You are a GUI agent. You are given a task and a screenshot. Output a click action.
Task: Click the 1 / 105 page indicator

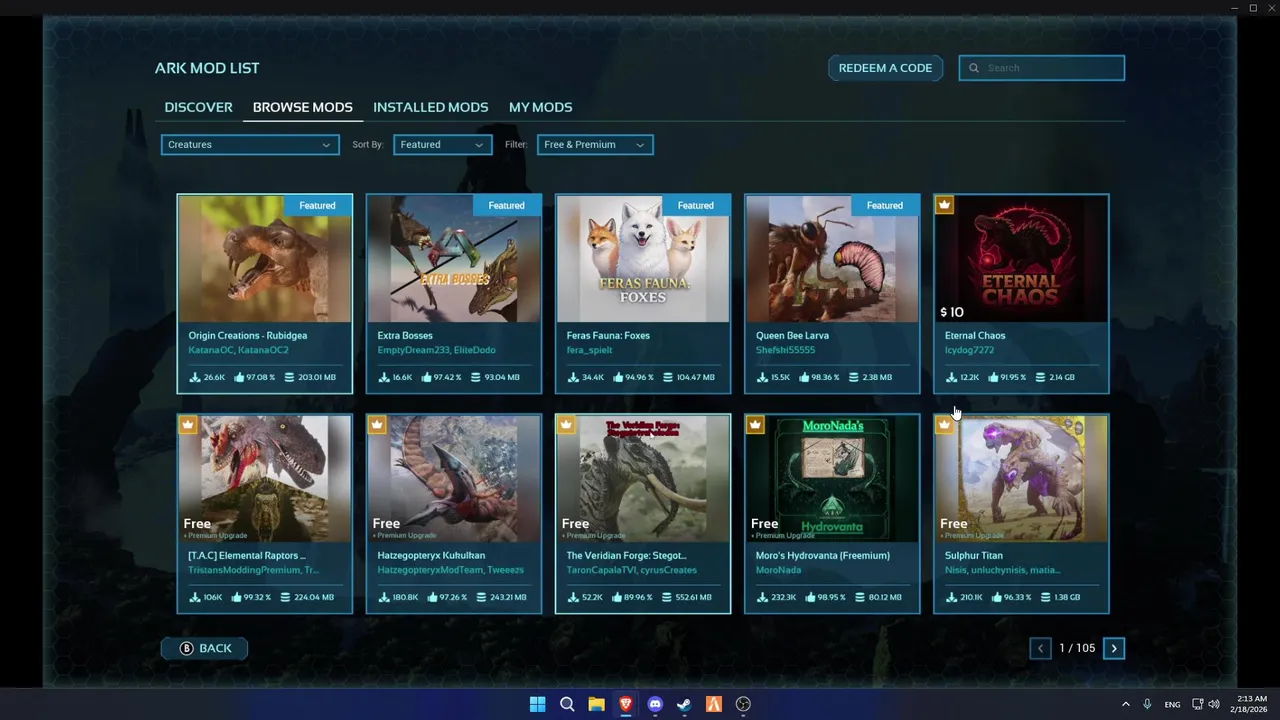tap(1077, 648)
